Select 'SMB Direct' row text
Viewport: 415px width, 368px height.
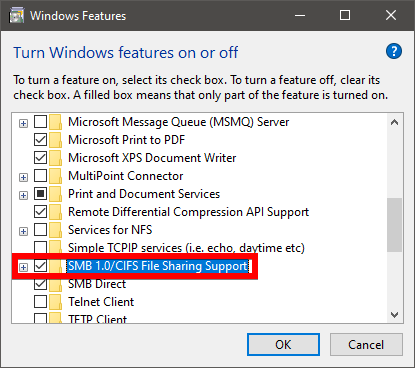coord(97,284)
